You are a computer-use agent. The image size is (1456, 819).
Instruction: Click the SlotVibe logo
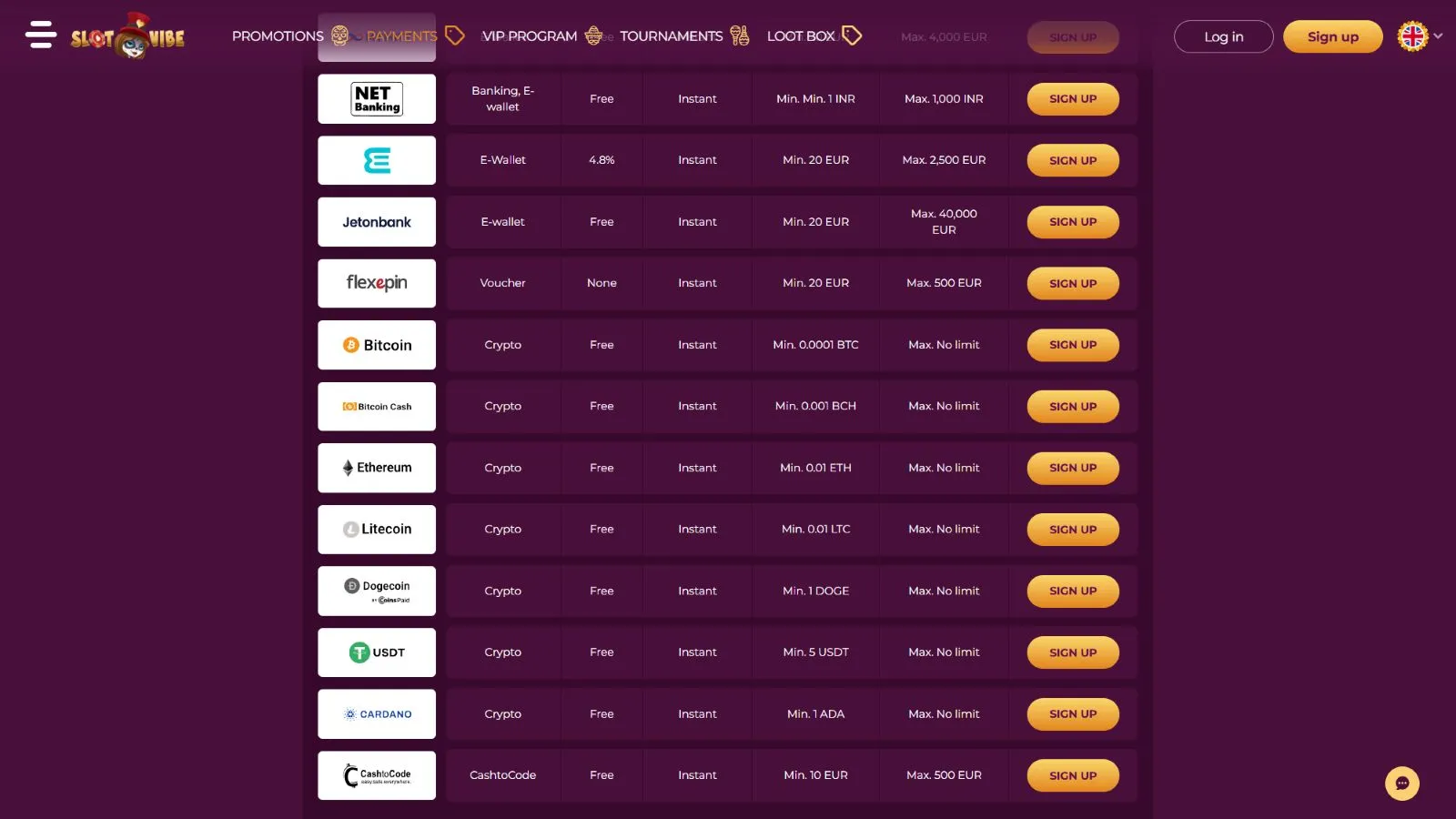128,36
